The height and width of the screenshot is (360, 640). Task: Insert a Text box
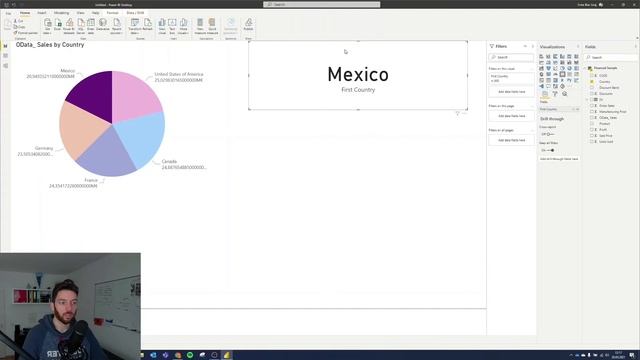[x=172, y=25]
